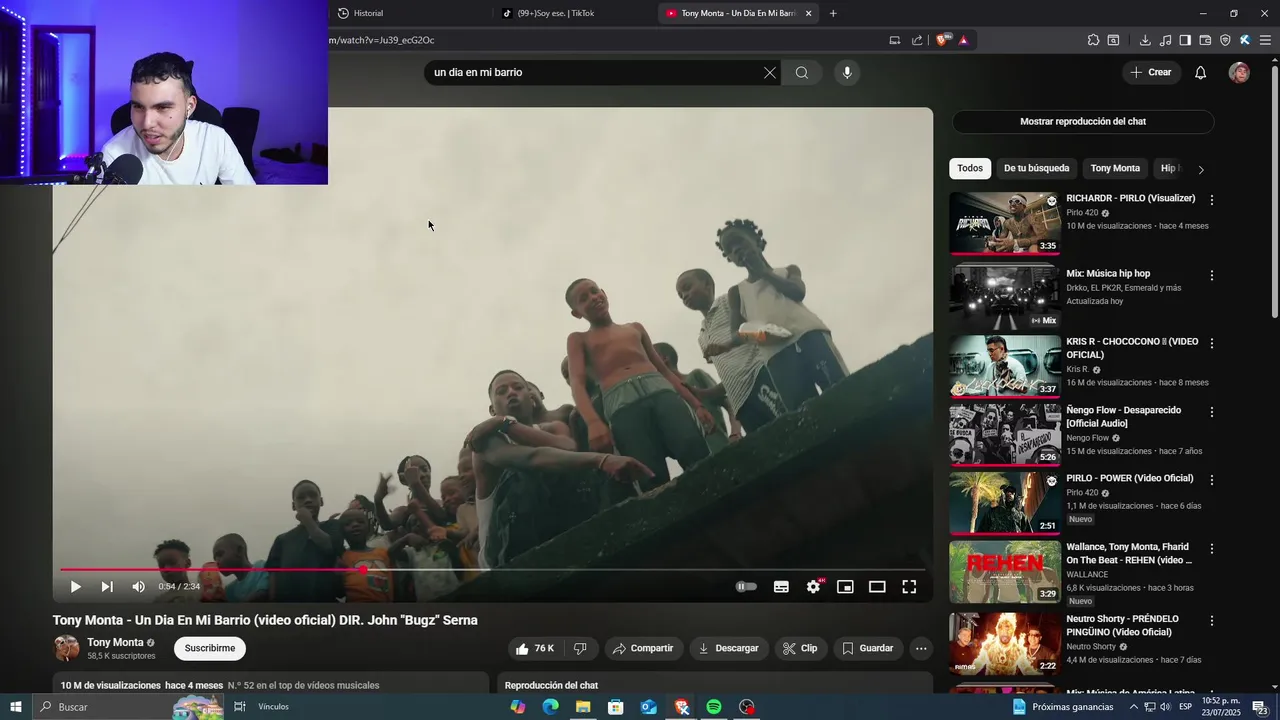Image resolution: width=1280 pixels, height=720 pixels.
Task: Select the Tony Monta filter chip
Action: tap(1115, 168)
